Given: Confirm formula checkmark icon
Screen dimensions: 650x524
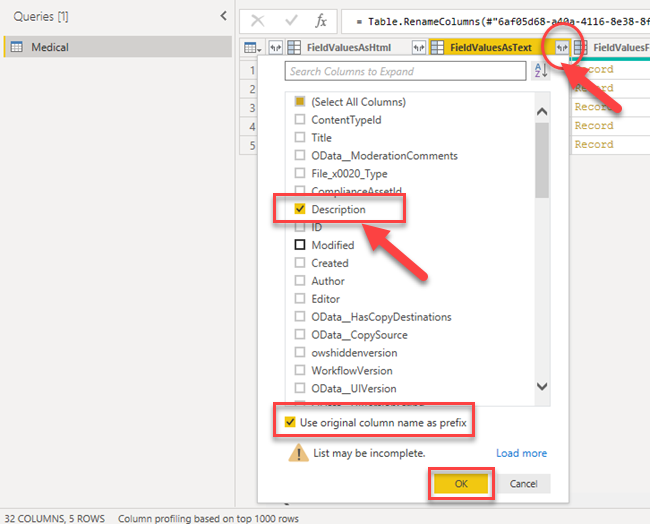Looking at the screenshot, I should (291, 20).
